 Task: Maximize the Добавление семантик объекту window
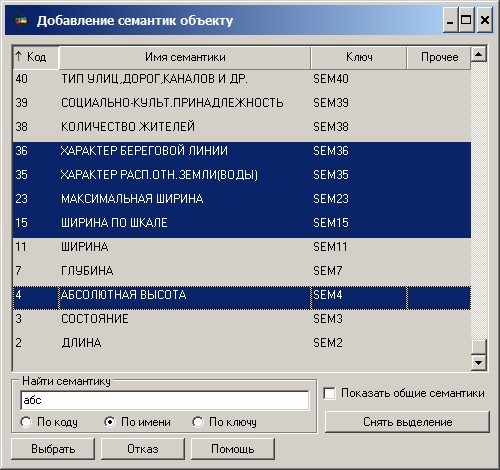click(x=466, y=20)
